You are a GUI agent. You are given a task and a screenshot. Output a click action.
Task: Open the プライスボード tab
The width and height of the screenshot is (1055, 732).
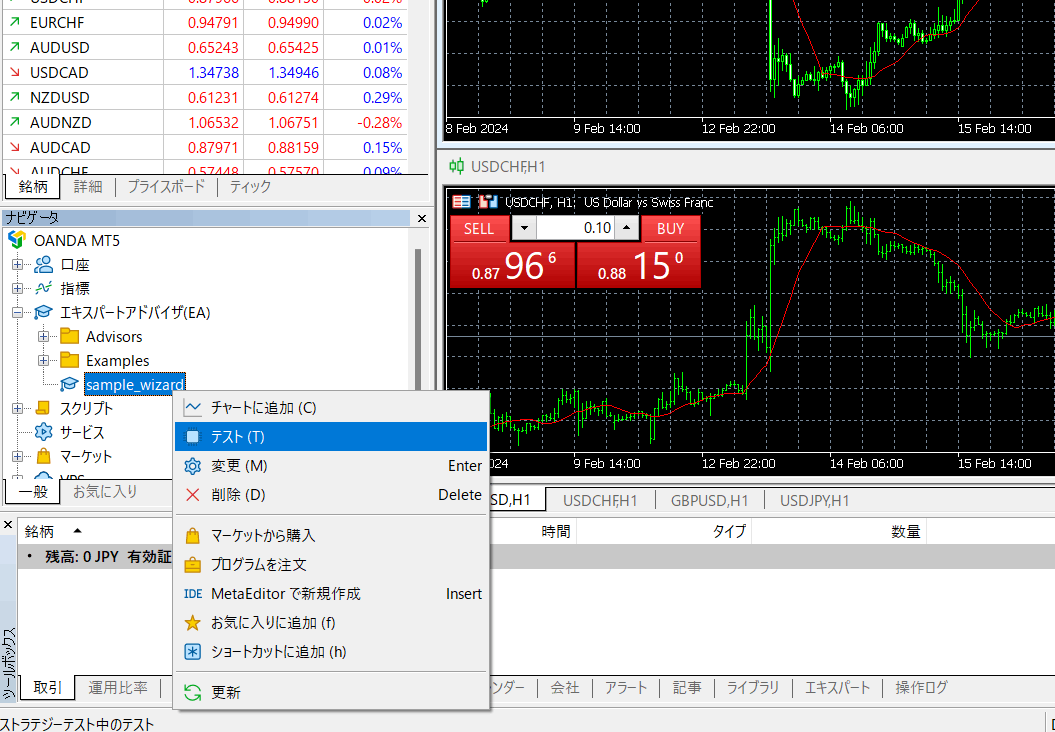point(166,186)
